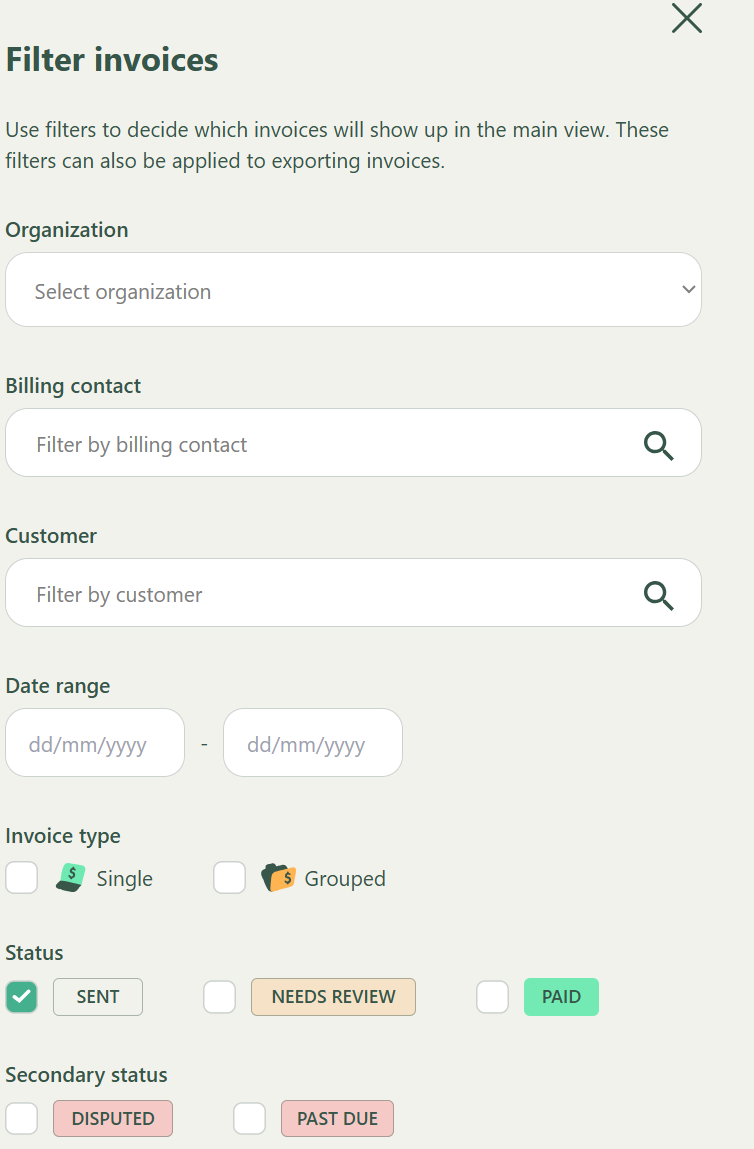
Task: Focus the Filter by billing contact field
Action: 320,445
